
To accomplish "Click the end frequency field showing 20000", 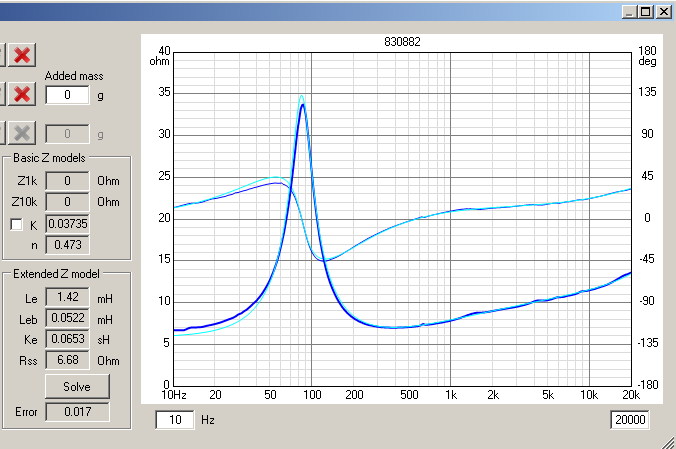I will (x=630, y=420).
